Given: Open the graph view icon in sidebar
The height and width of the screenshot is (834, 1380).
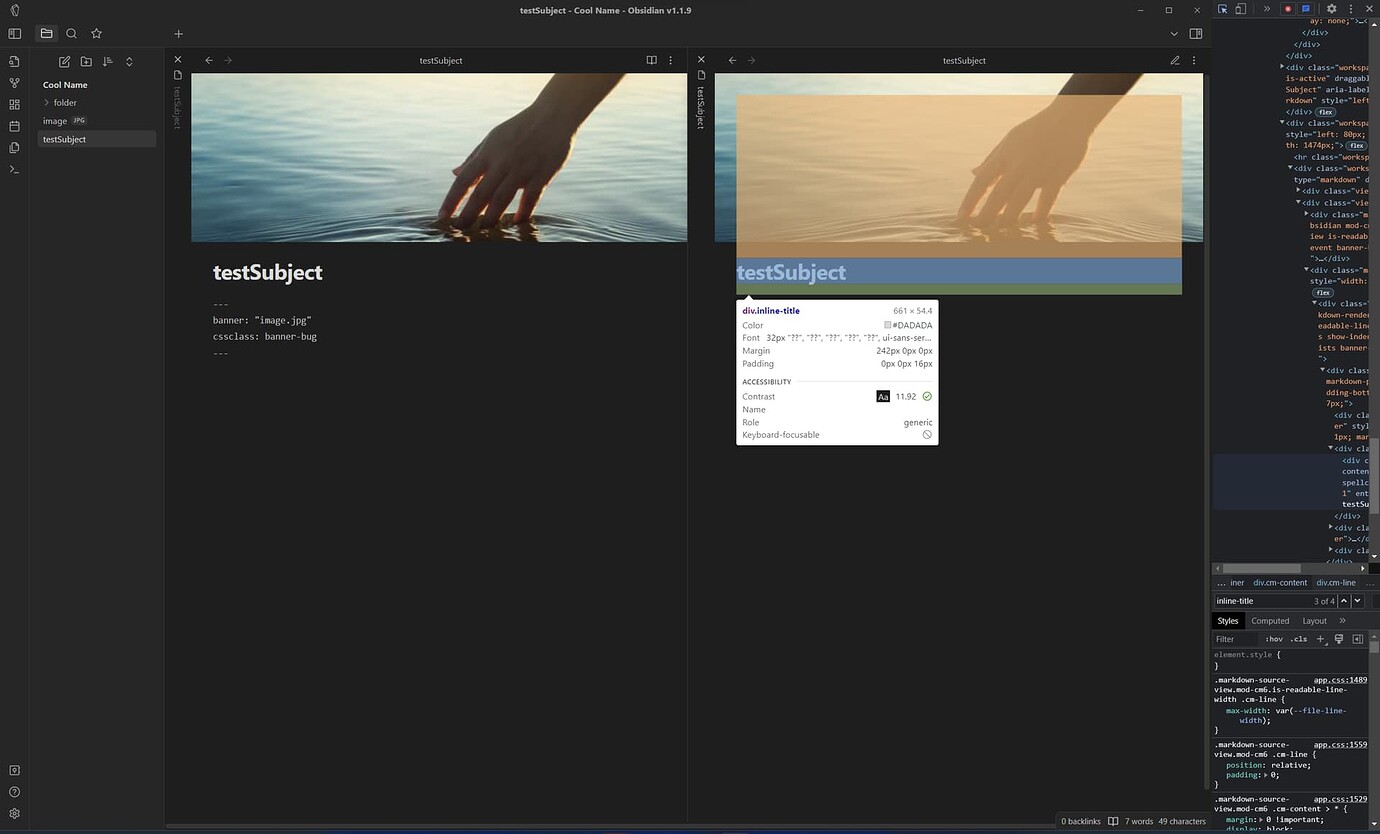Looking at the screenshot, I should coord(14,83).
